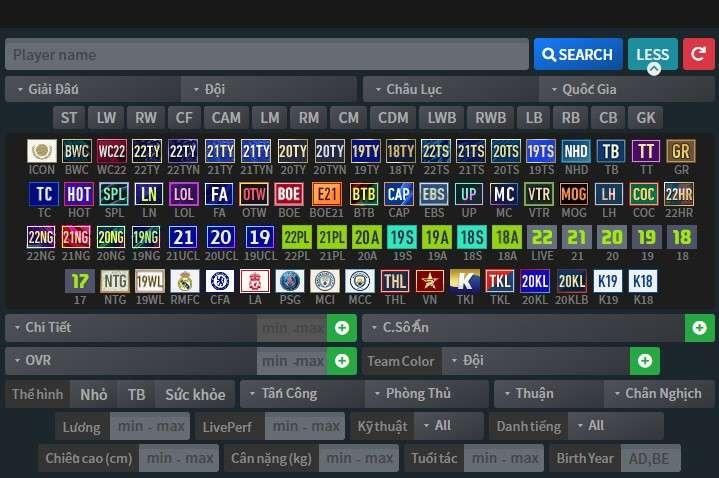Select the 18TY season badge

(401, 151)
